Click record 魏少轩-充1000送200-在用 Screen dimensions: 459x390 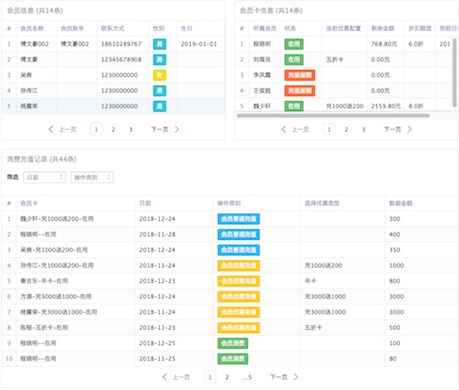tap(57, 219)
